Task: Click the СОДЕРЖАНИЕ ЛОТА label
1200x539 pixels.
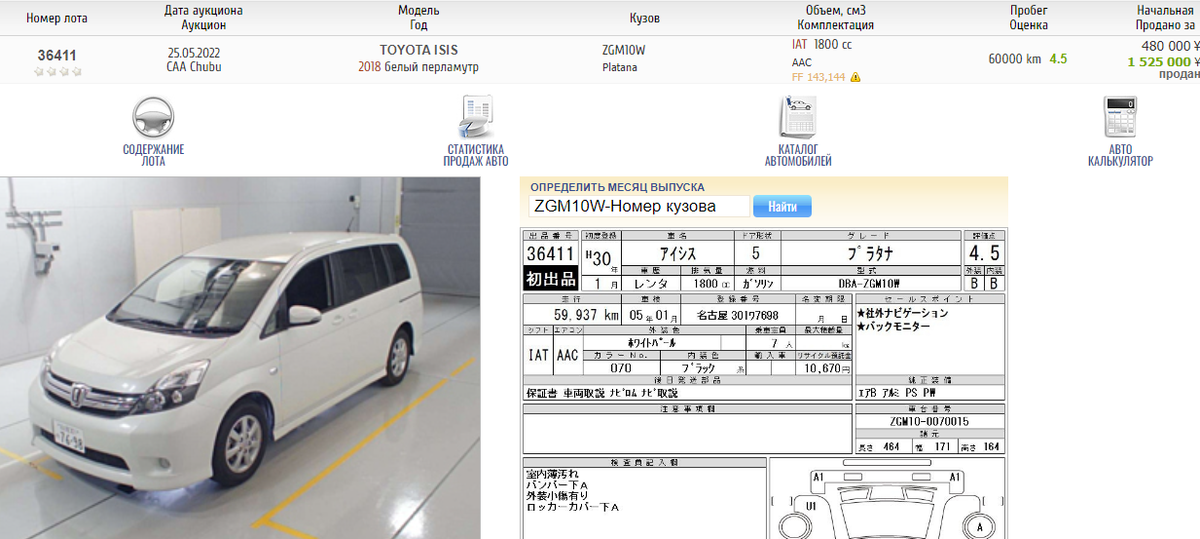Action: point(153,155)
